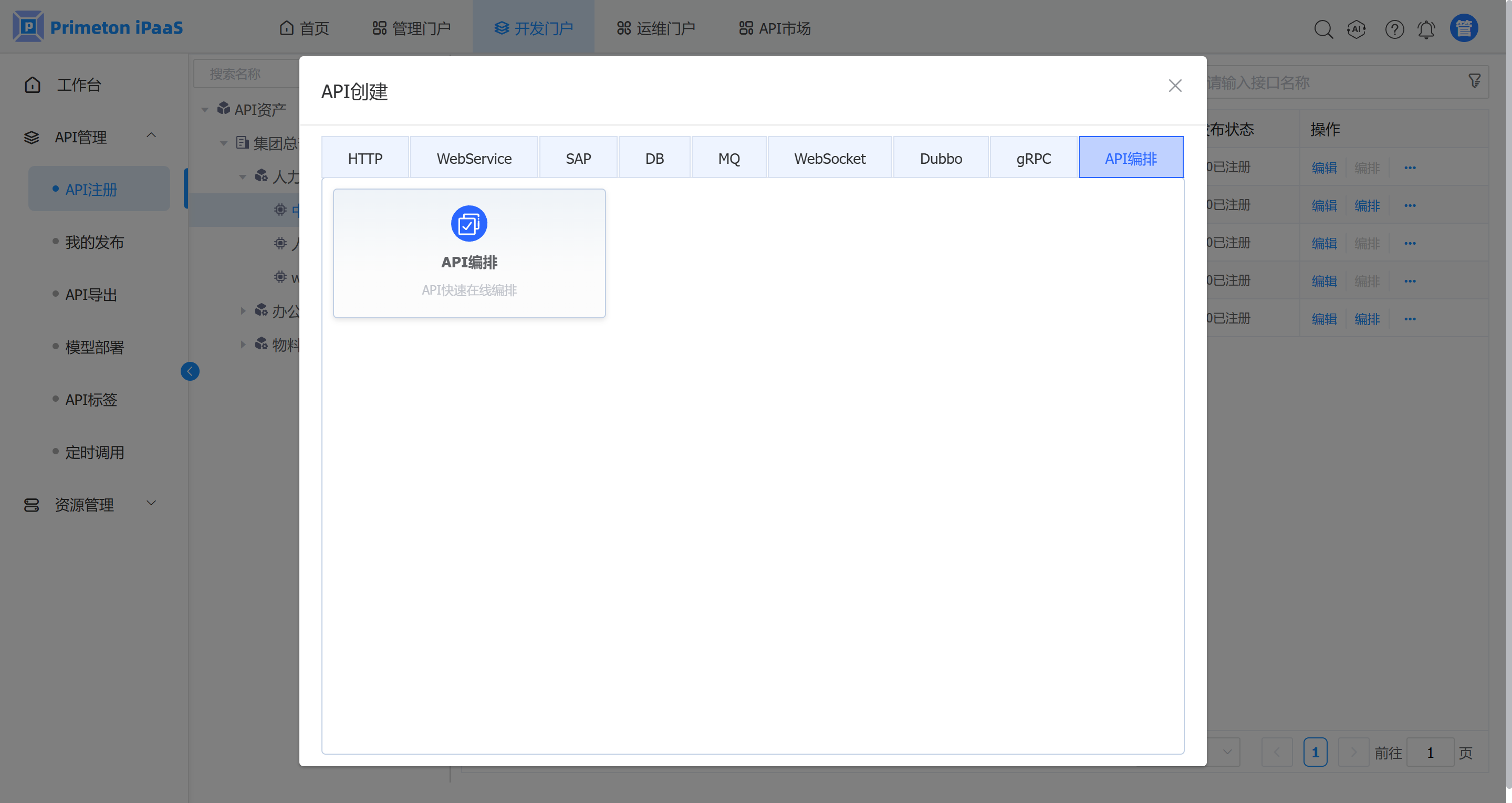Select the Dubbo tab
Viewport: 1512px width, 803px height.
pos(940,158)
